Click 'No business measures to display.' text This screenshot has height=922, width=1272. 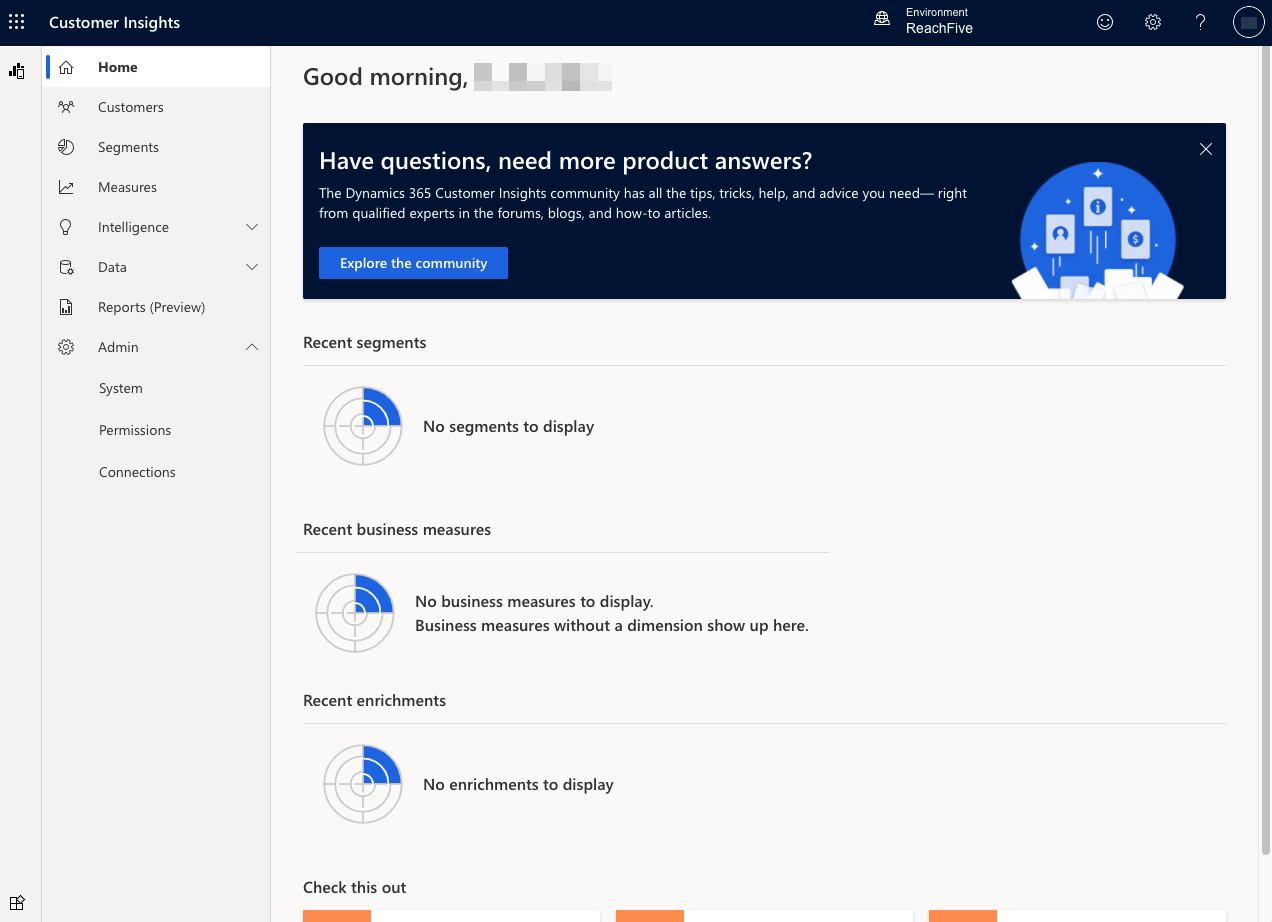click(534, 602)
